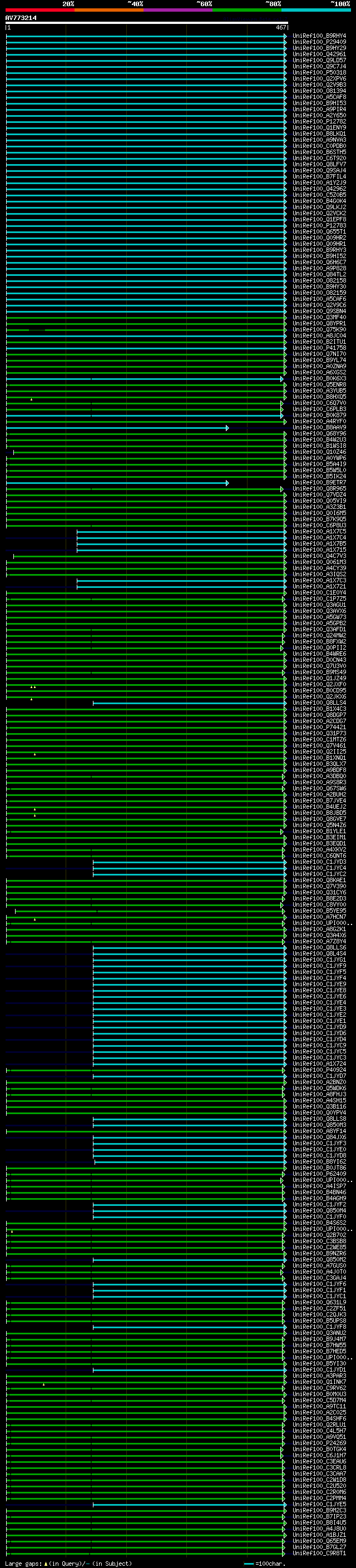Click the orange ~40% identity legend swatch

click(109, 10)
